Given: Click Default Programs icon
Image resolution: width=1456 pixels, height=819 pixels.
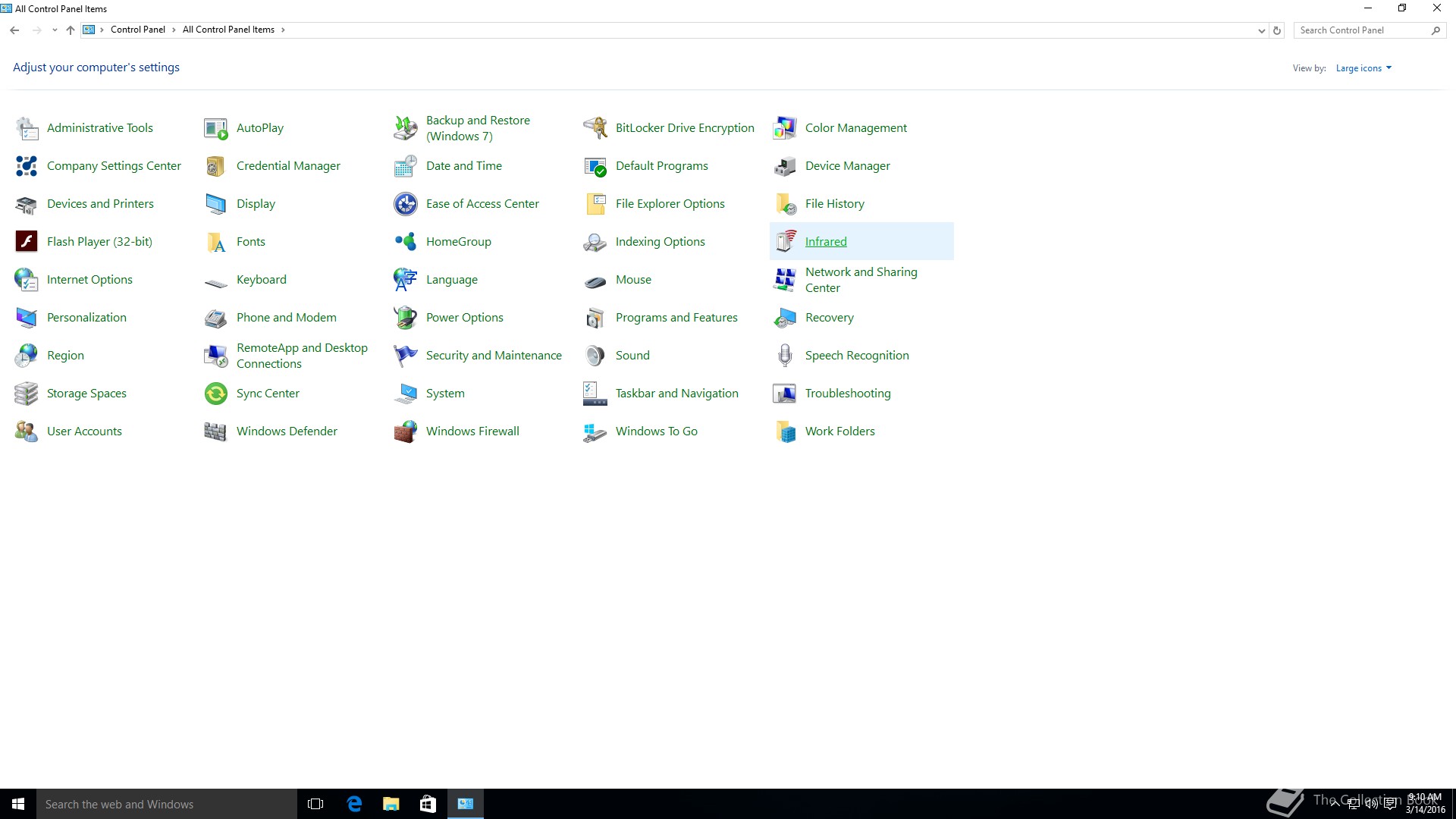Looking at the screenshot, I should coord(595,166).
